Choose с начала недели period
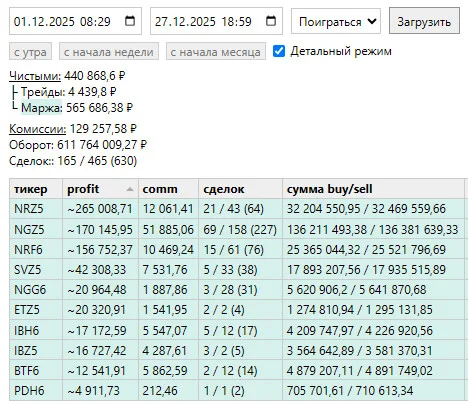 (109, 51)
